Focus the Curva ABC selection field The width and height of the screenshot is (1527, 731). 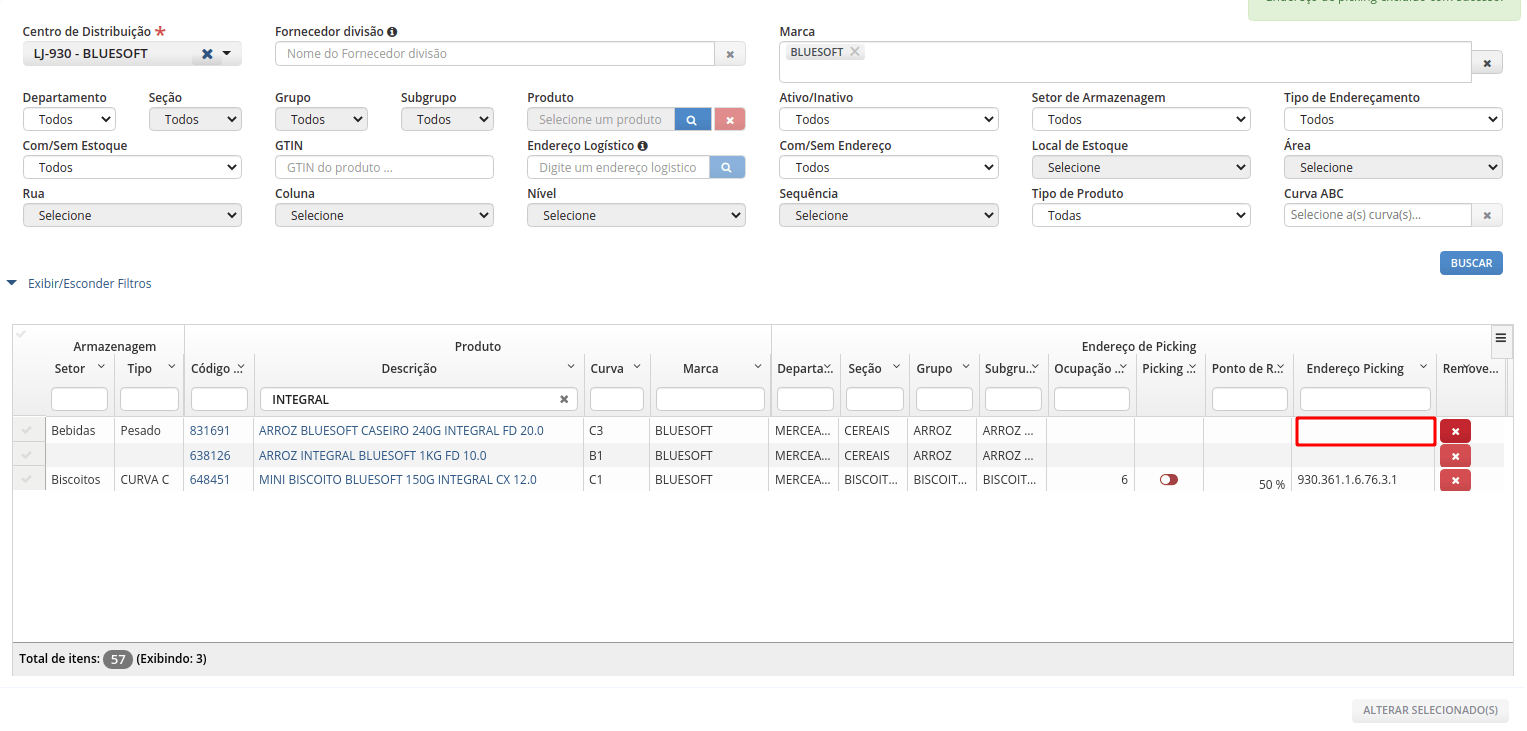(1378, 216)
